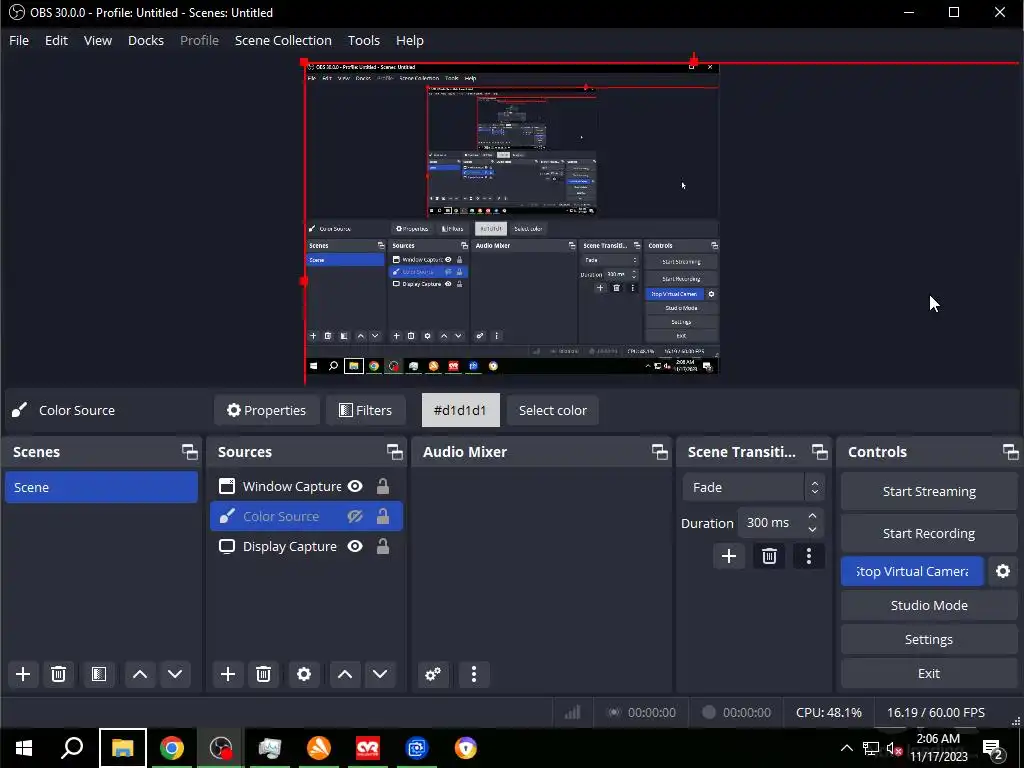Open the File menu
This screenshot has width=1024, height=768.
[19, 40]
